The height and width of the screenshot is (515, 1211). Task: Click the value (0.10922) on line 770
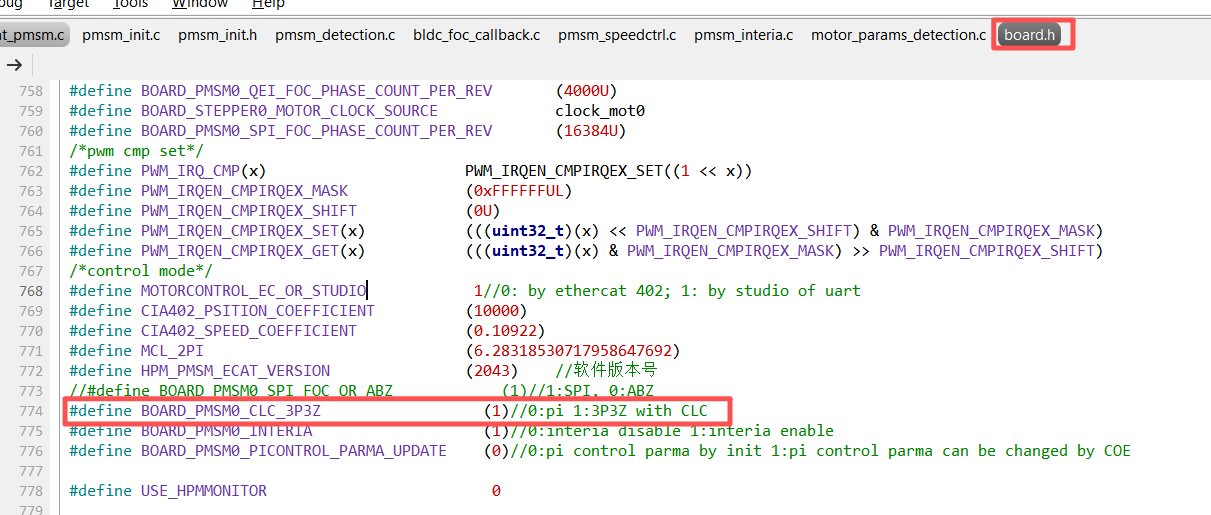[x=505, y=331]
